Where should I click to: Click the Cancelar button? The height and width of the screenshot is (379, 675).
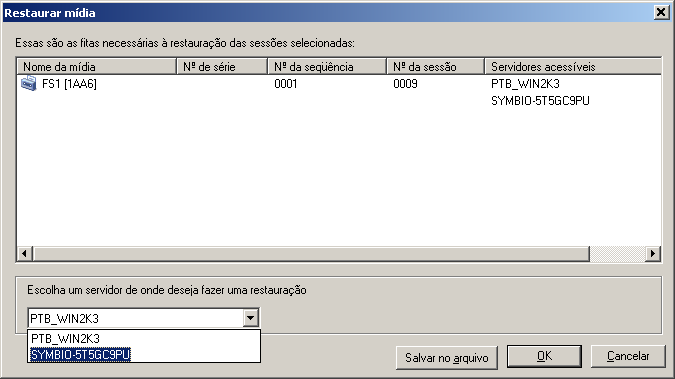[x=628, y=356]
